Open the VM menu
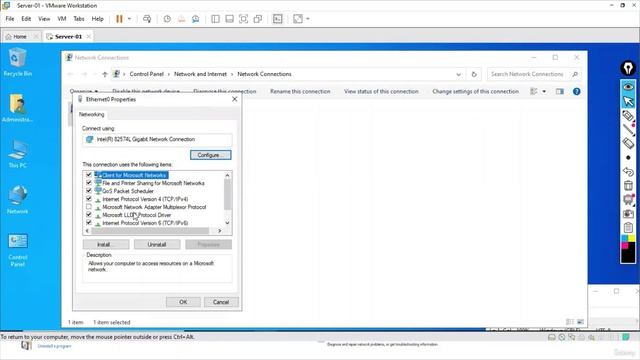 62,19
